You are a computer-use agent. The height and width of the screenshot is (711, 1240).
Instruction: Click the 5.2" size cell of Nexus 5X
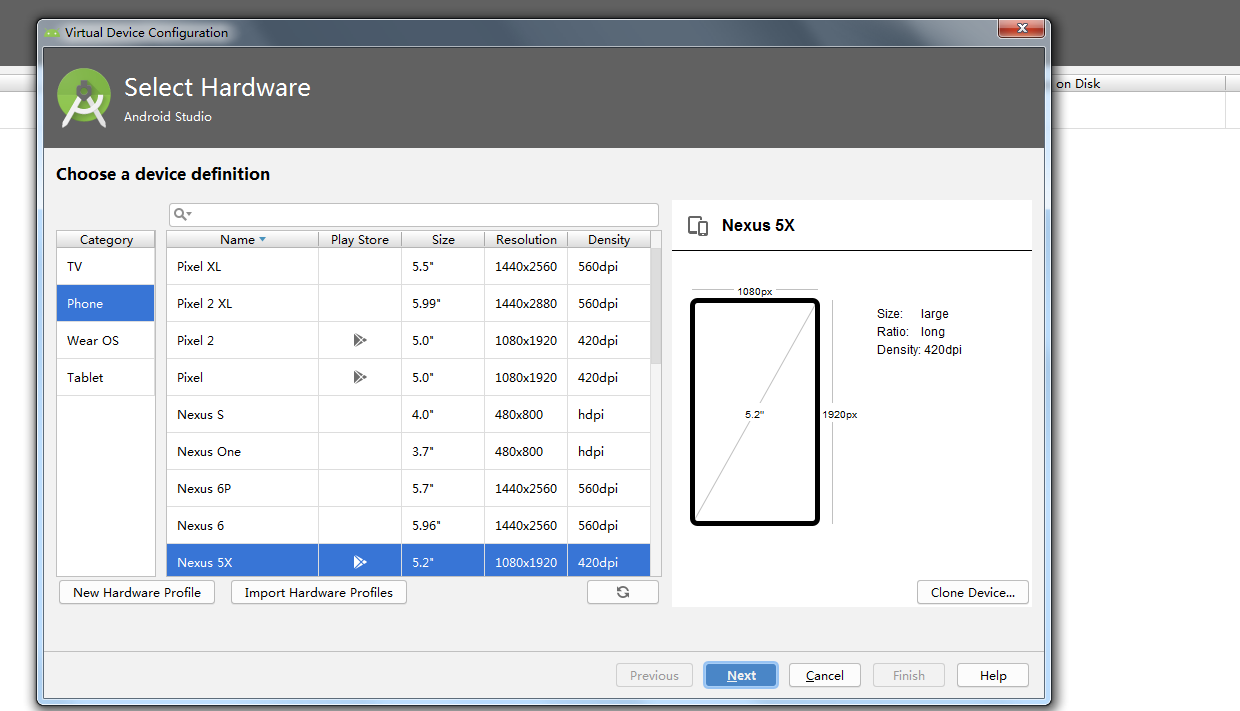click(x=443, y=562)
